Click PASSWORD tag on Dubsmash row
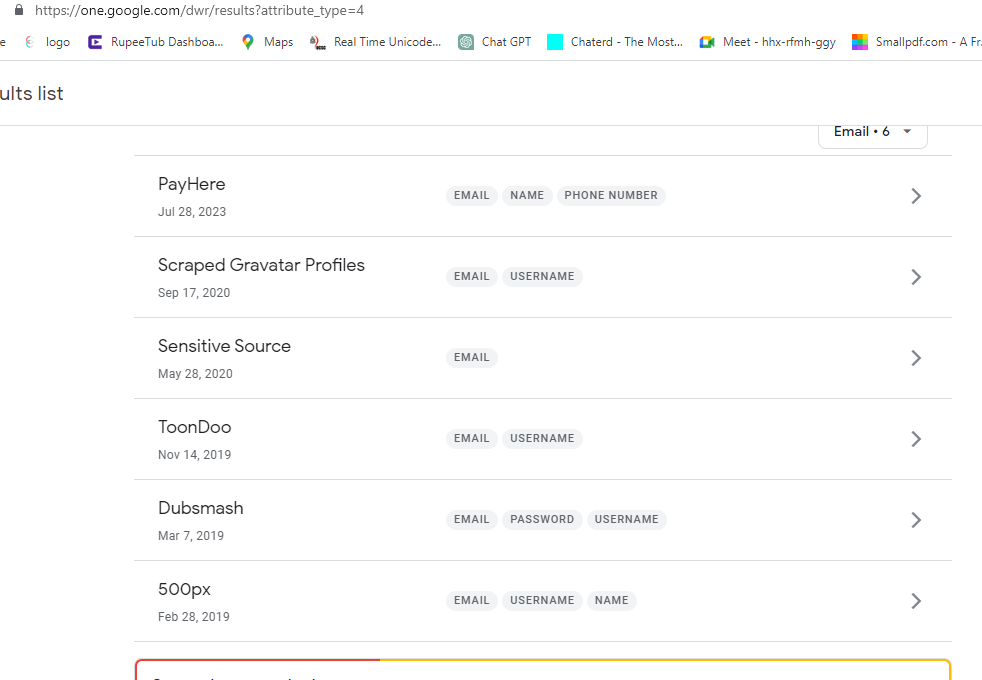 pos(542,519)
